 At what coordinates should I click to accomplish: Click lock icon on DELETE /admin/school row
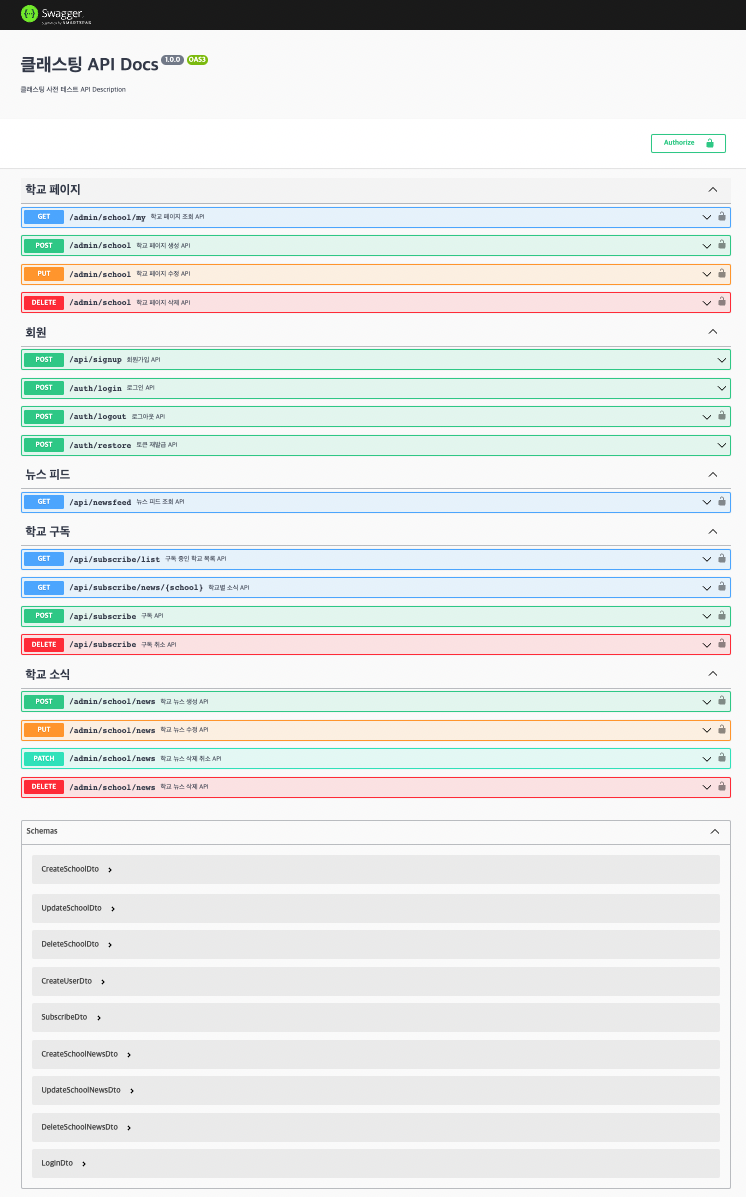tap(722, 302)
